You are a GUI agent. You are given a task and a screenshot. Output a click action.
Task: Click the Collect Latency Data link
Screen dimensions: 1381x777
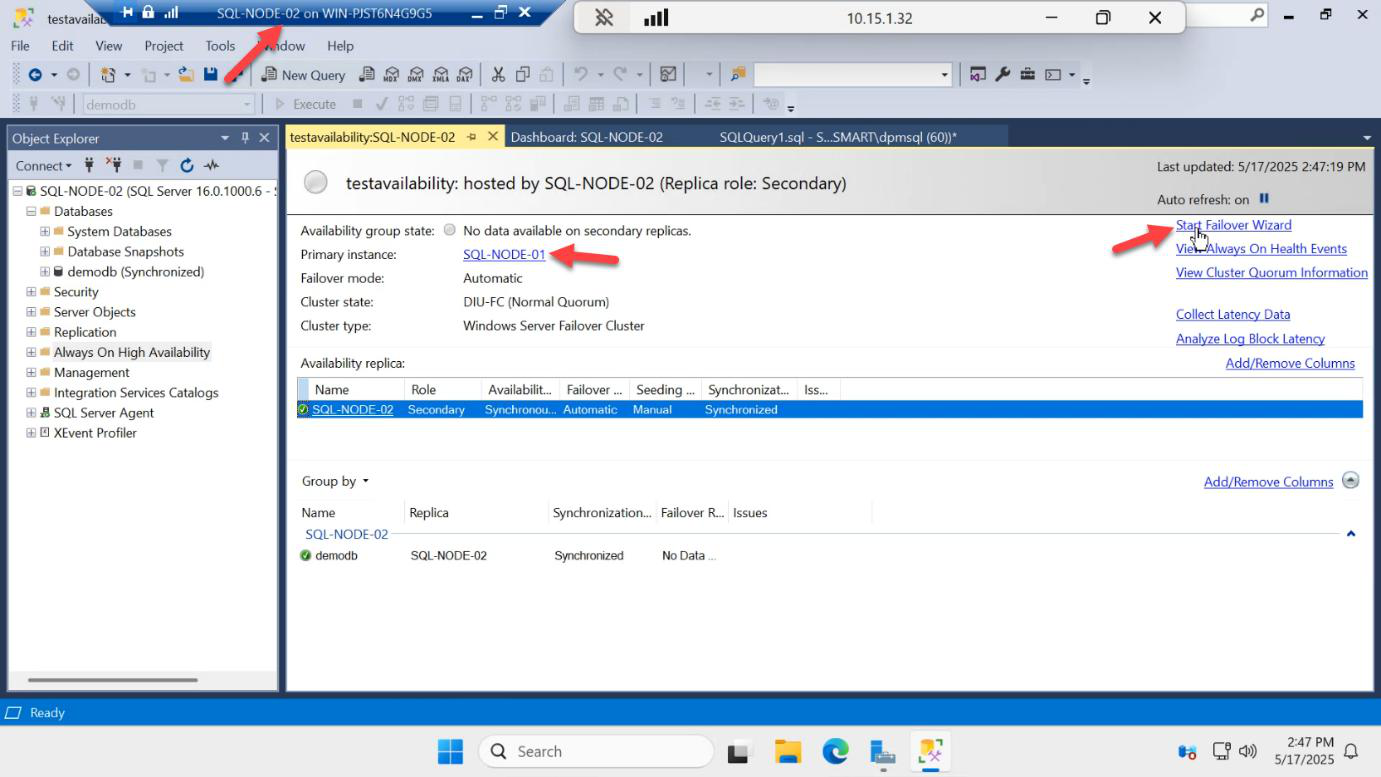tap(1233, 314)
